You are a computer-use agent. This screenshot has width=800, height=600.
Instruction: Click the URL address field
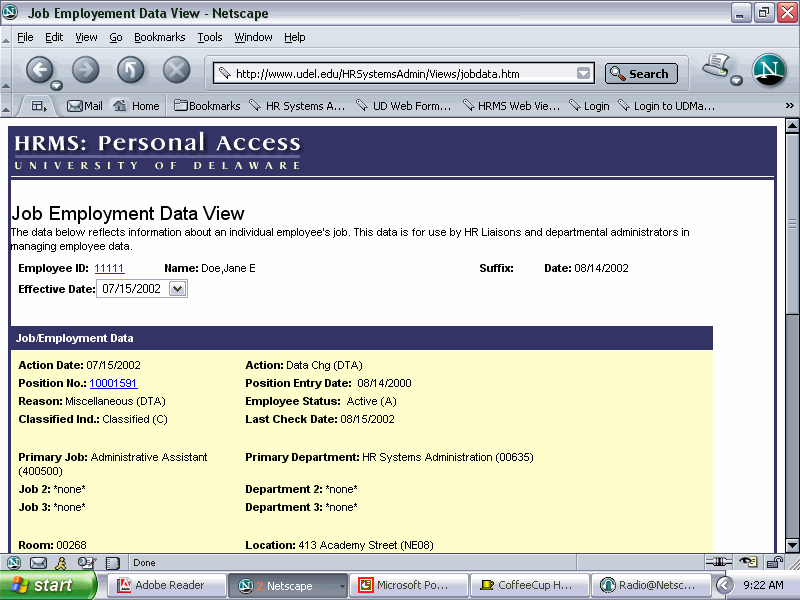[x=400, y=73]
